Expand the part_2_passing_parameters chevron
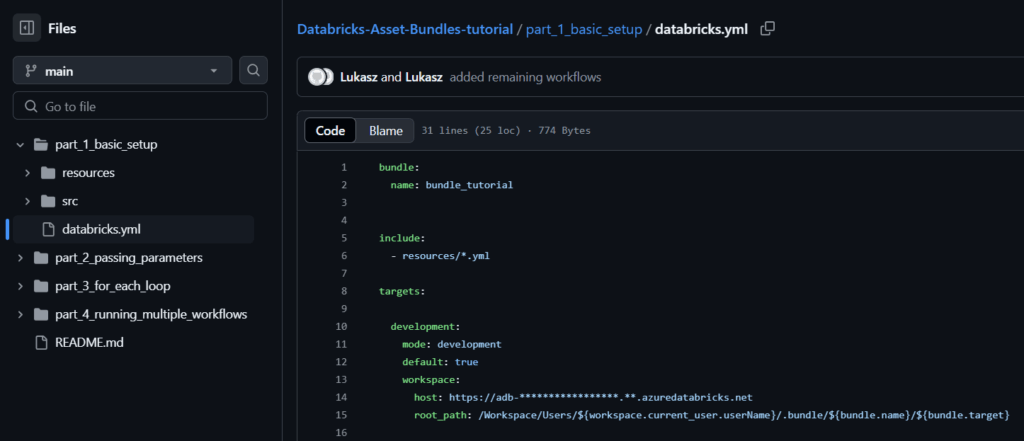Screen dimensions: 1024x441 (20, 258)
